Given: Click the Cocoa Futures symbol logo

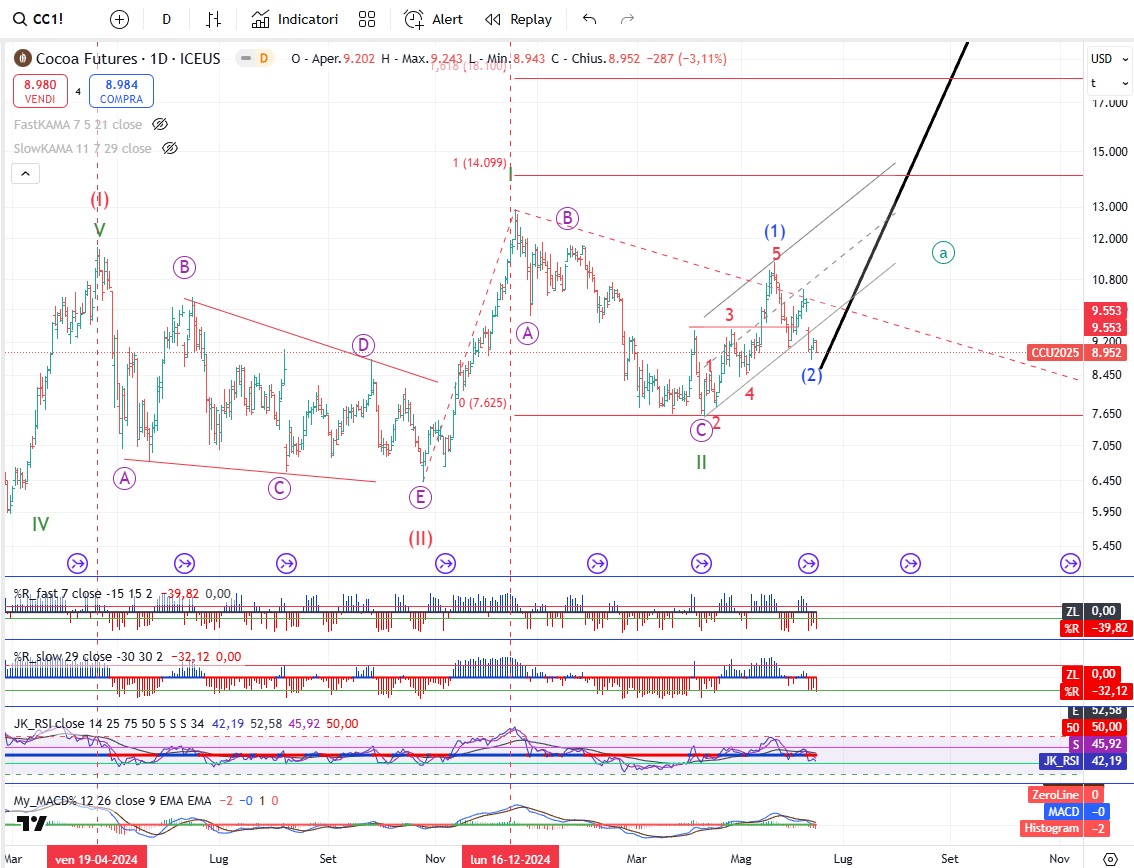Looking at the screenshot, I should 22,59.
